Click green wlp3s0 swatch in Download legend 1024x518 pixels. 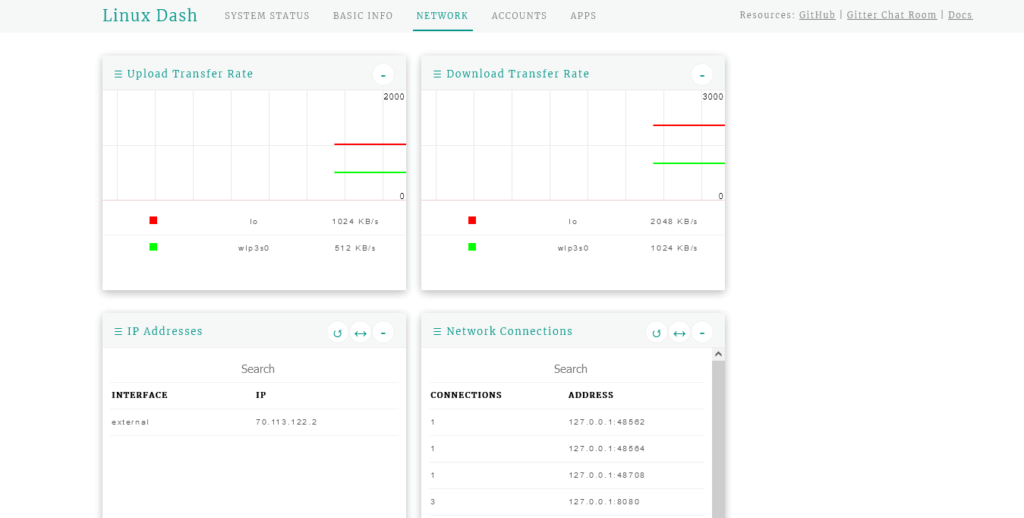pos(472,247)
